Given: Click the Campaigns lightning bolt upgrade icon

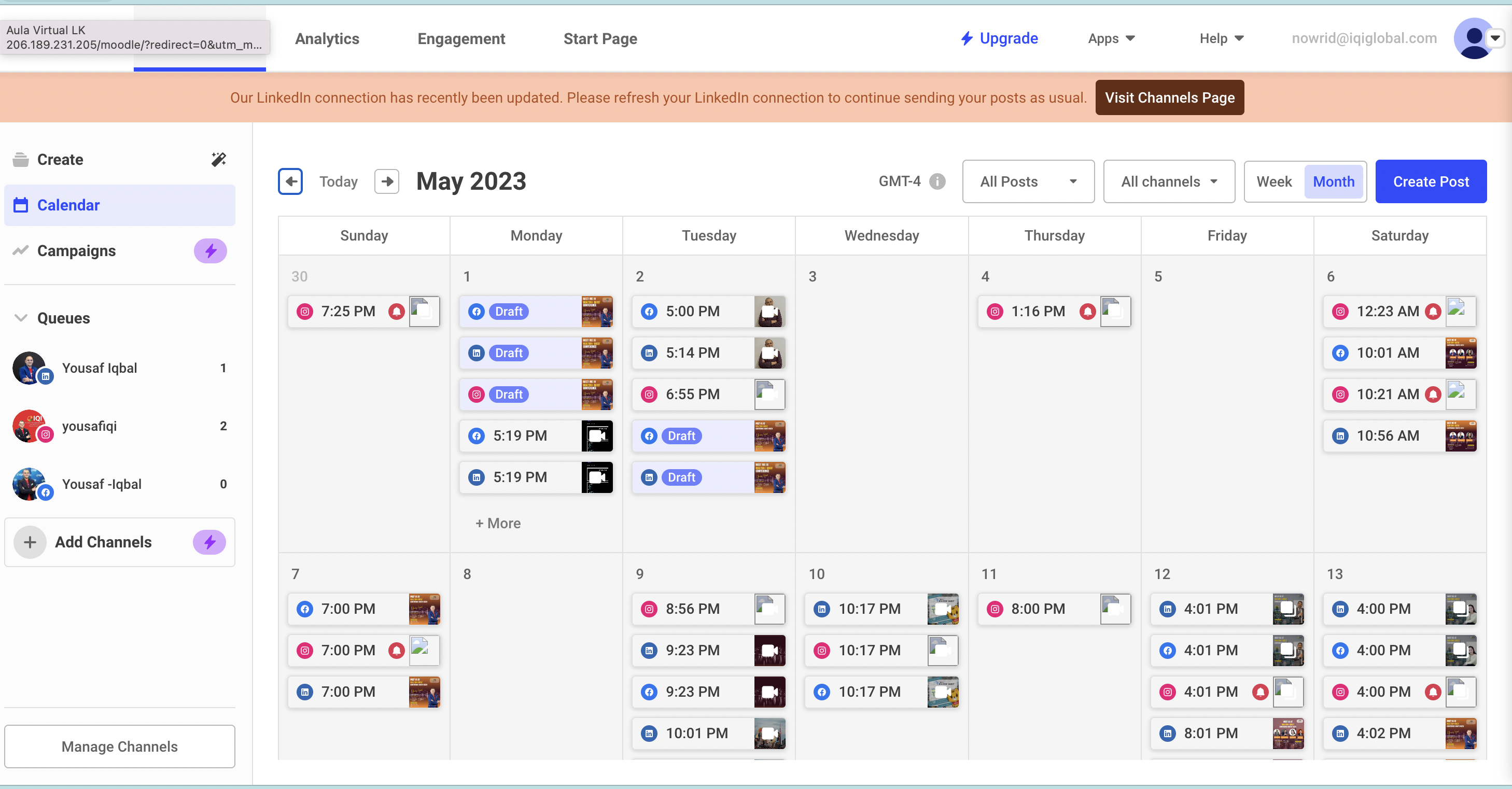Looking at the screenshot, I should tap(210, 251).
